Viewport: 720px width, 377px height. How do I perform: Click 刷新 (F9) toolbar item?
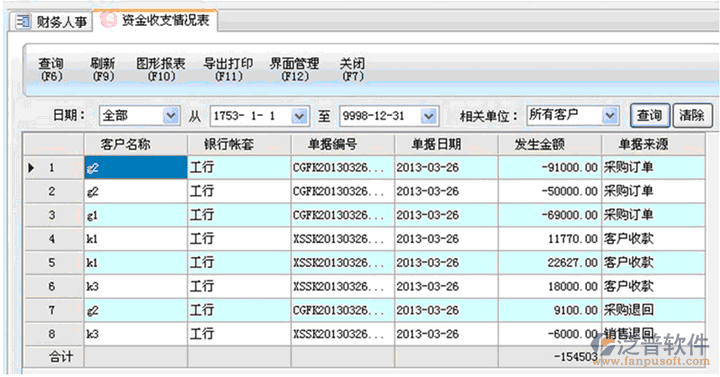point(103,70)
